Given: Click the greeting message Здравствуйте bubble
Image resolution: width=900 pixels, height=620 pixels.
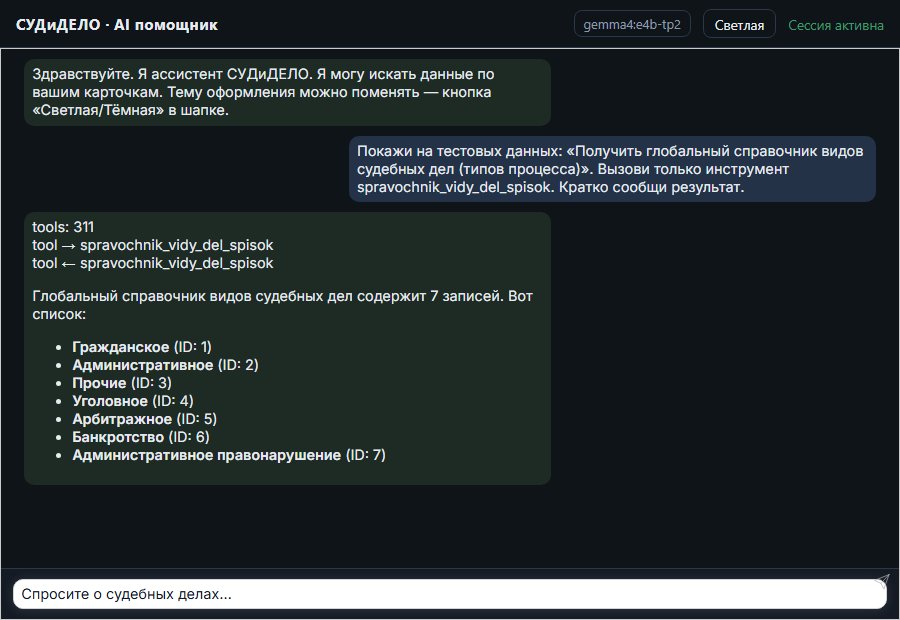Looking at the screenshot, I should 287,92.
